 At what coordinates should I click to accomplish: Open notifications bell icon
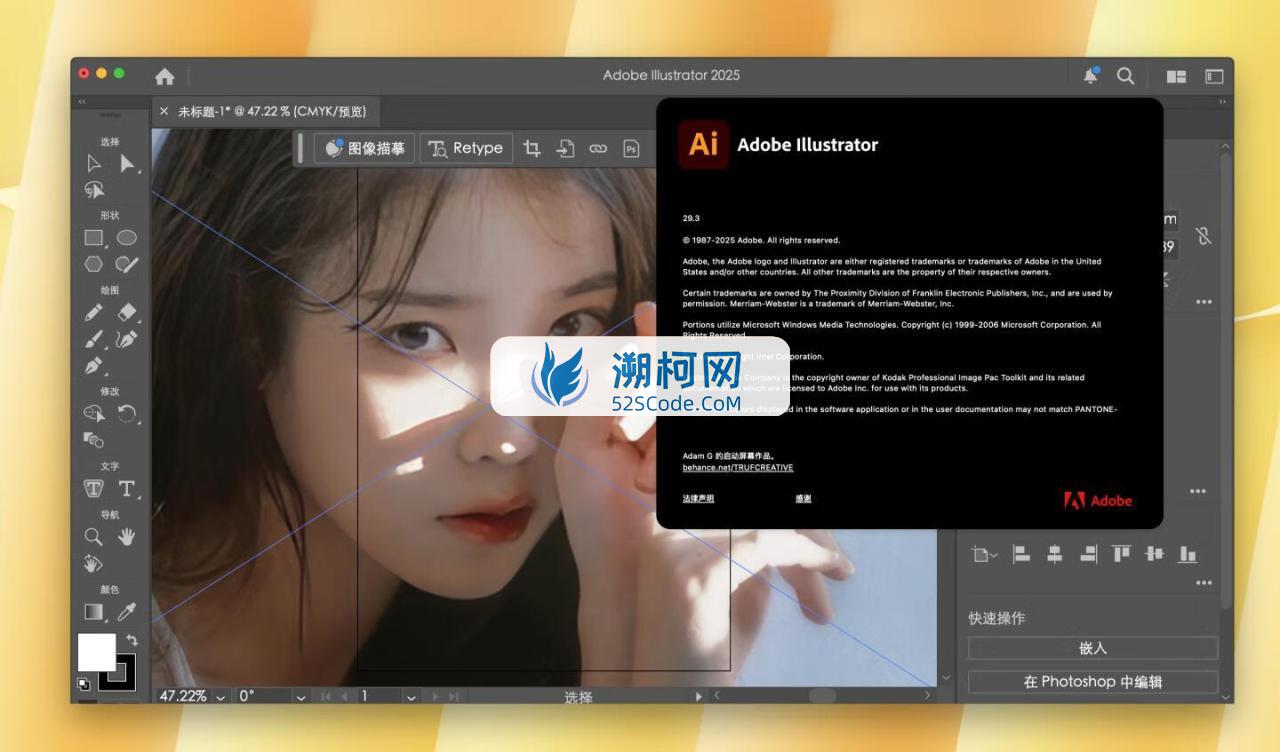[1091, 75]
